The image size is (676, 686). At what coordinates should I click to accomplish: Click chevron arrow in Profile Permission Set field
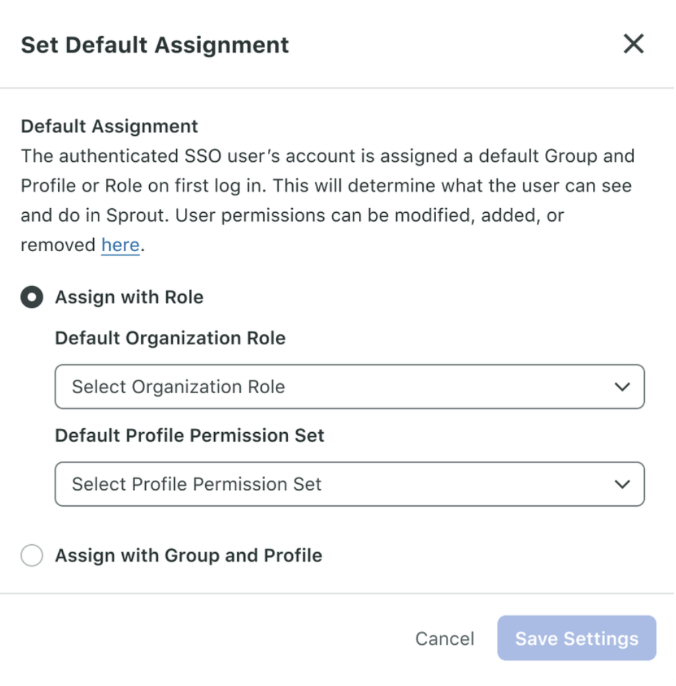pyautogui.click(x=622, y=484)
